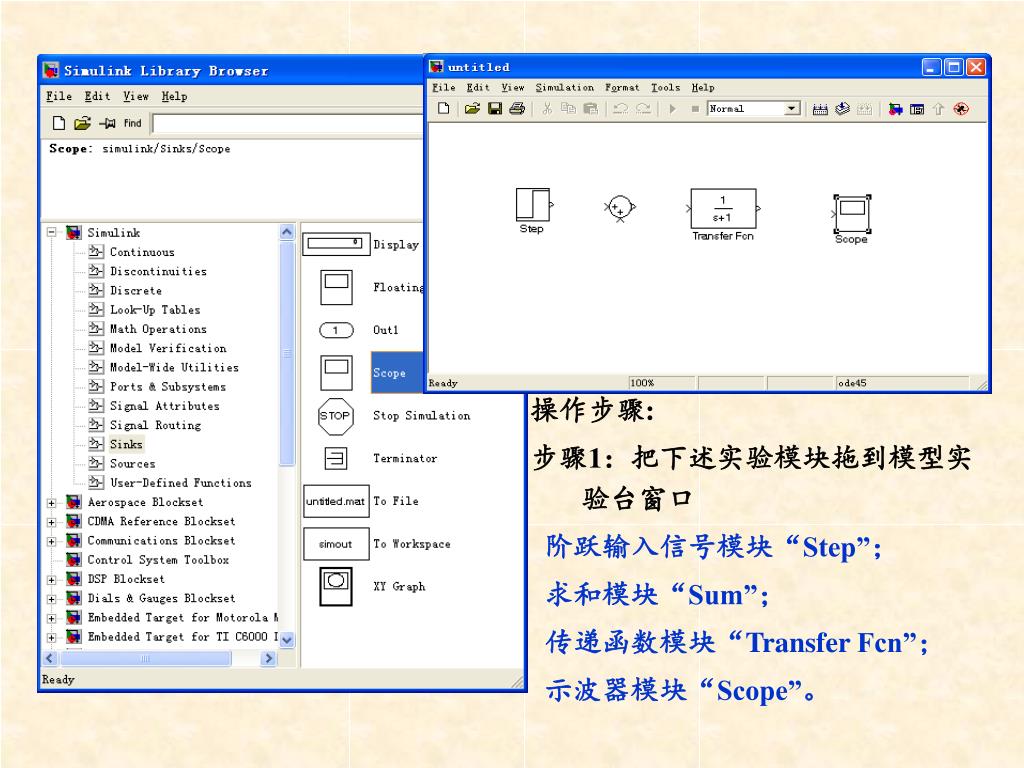Stop simulation with the square stop icon
1024x768 pixels.
tap(695, 108)
